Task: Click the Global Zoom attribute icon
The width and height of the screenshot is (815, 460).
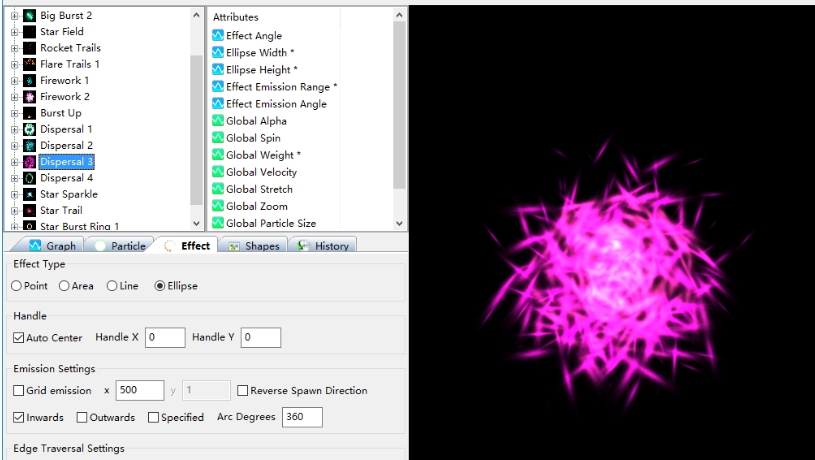Action: [218, 206]
